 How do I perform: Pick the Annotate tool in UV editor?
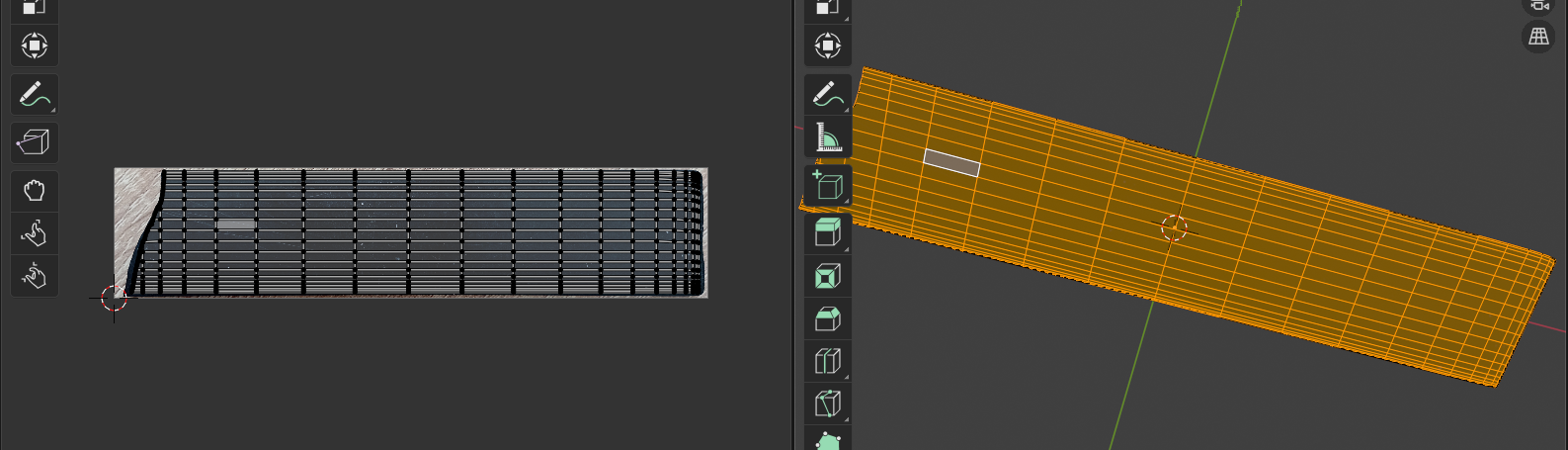35,95
